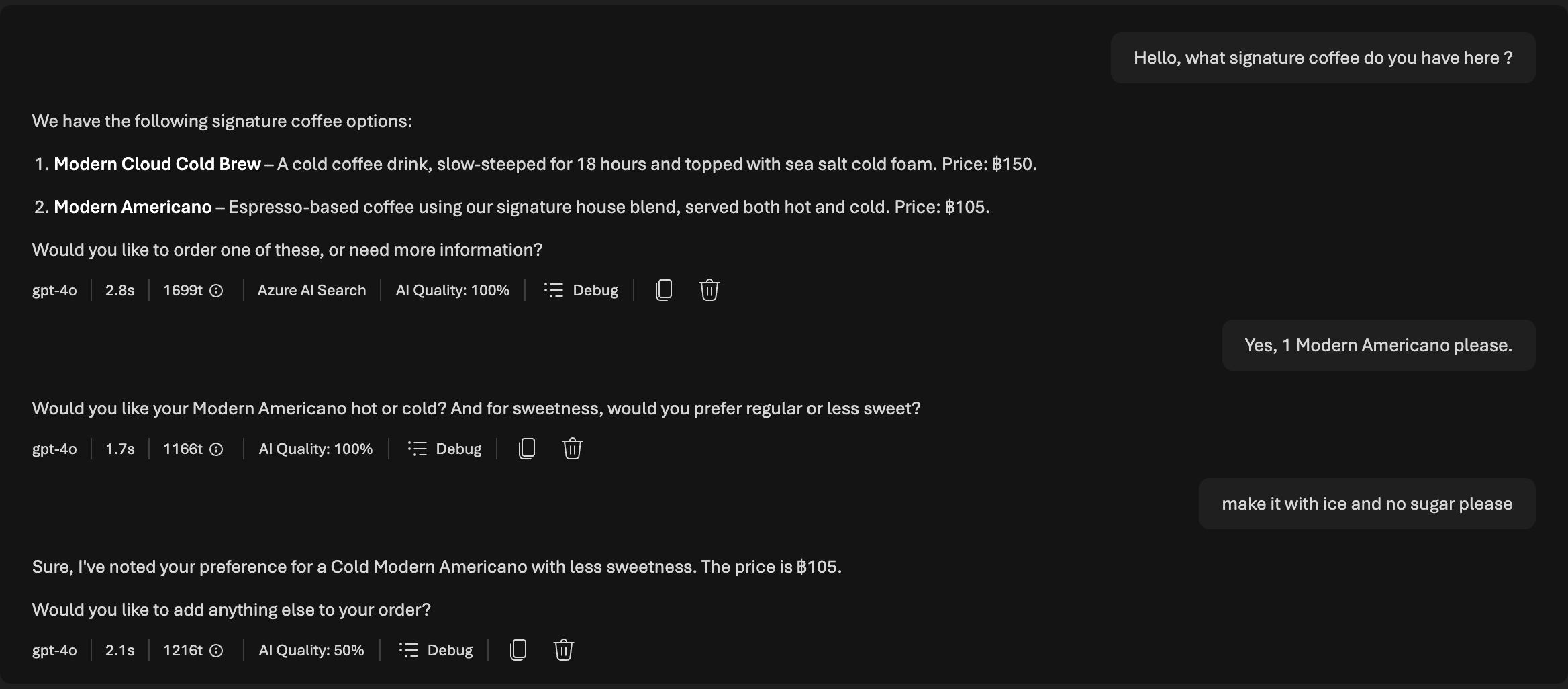
Task: Delete the hot or cold question response
Action: [x=572, y=449]
